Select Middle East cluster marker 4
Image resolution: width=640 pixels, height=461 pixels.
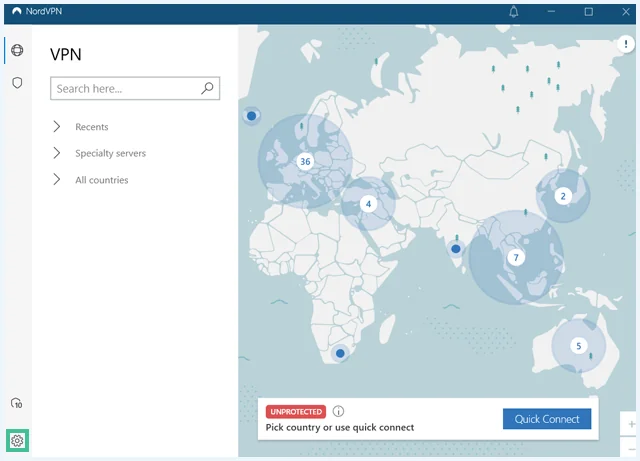(x=368, y=204)
